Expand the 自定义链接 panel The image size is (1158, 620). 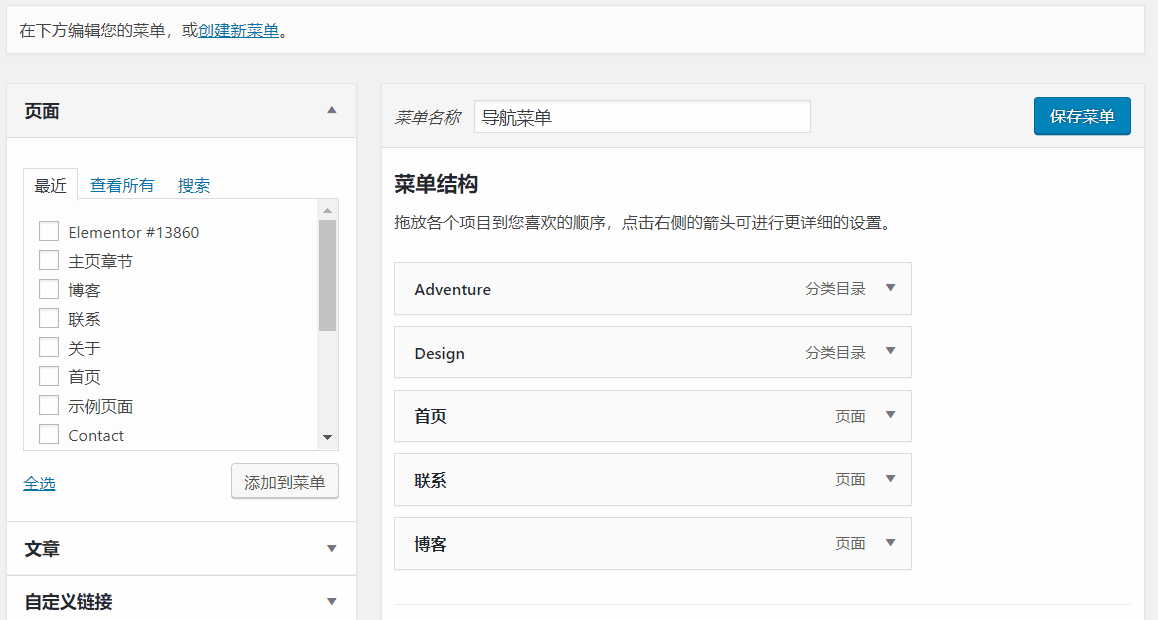coord(331,601)
